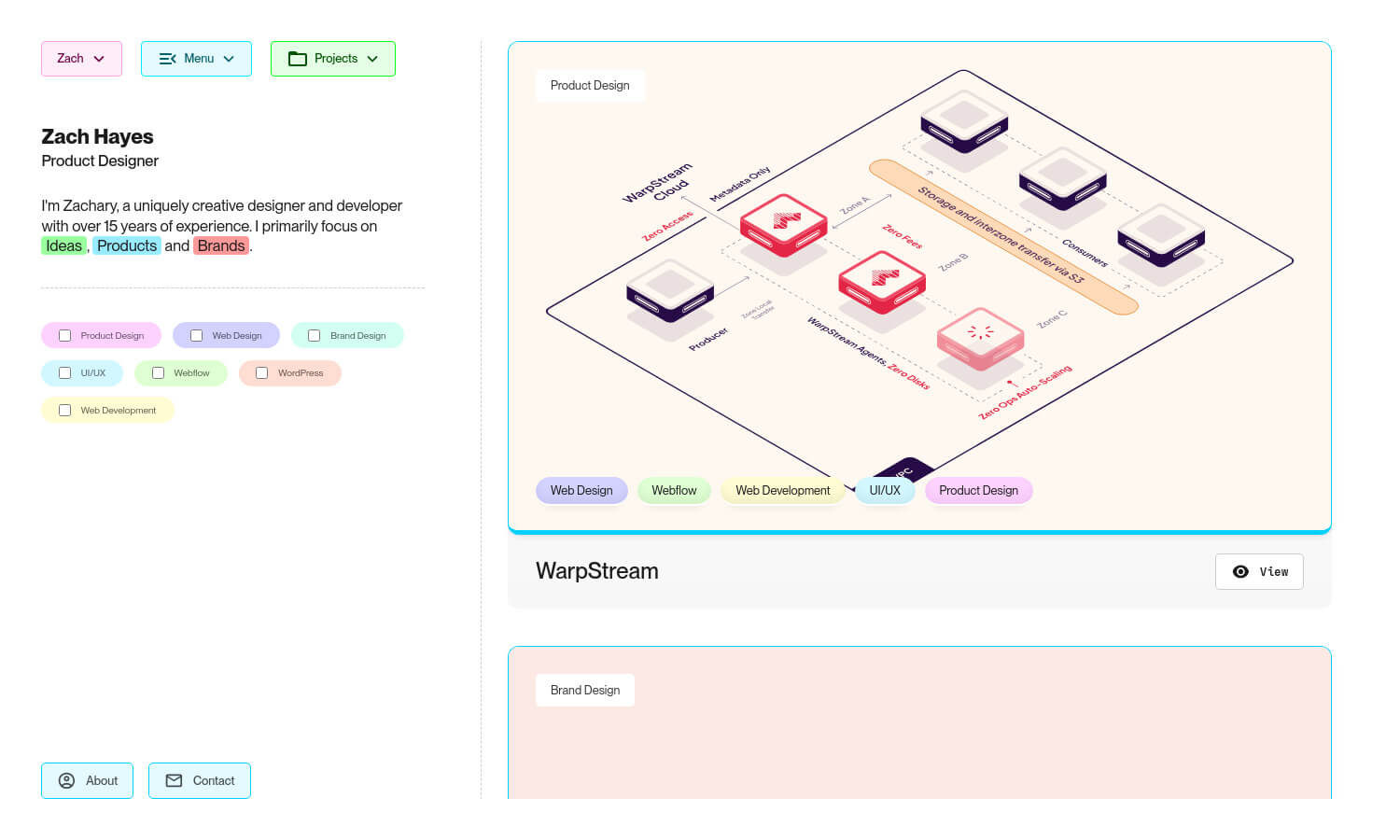
Task: Select the UI/UX tag on WarpStream card
Action: pyautogui.click(x=885, y=490)
